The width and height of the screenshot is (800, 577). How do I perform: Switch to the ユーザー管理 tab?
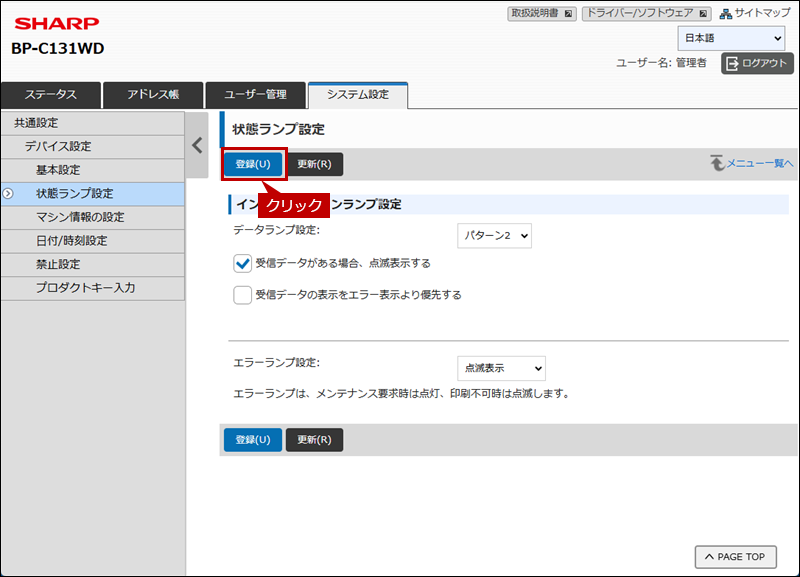click(x=255, y=94)
